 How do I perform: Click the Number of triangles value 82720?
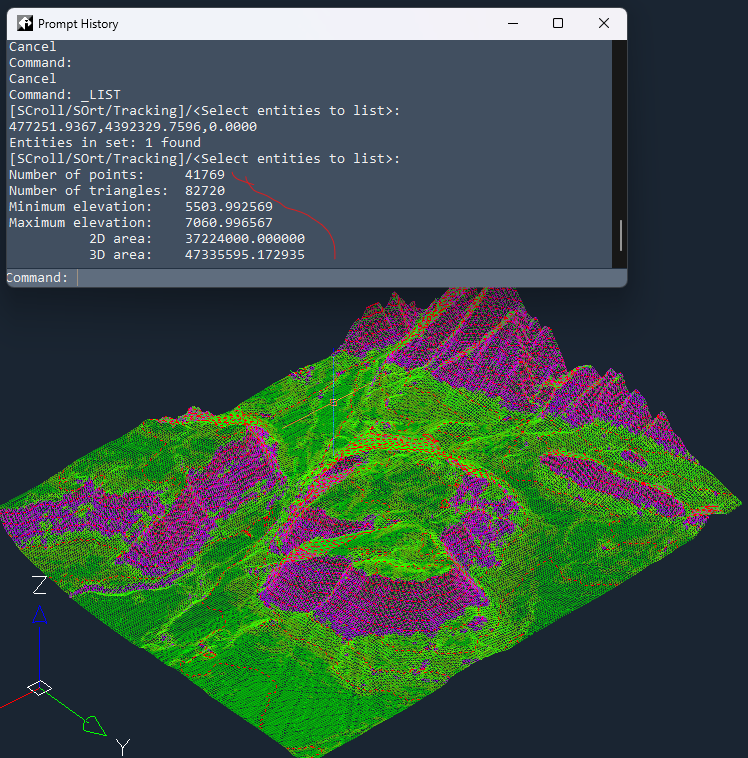pos(205,191)
